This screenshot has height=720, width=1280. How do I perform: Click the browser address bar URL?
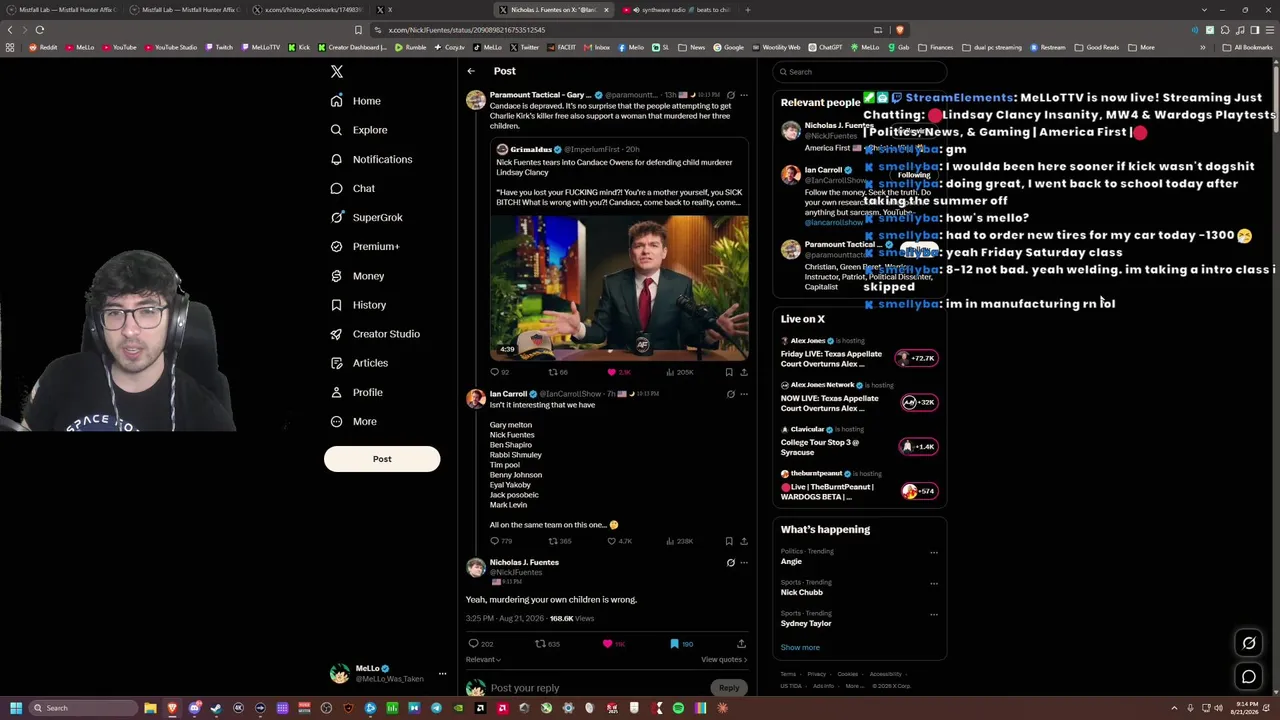click(x=467, y=30)
